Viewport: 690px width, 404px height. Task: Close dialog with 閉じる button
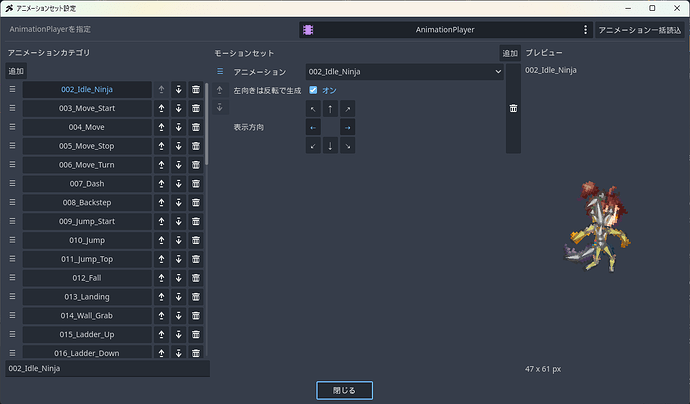345,390
